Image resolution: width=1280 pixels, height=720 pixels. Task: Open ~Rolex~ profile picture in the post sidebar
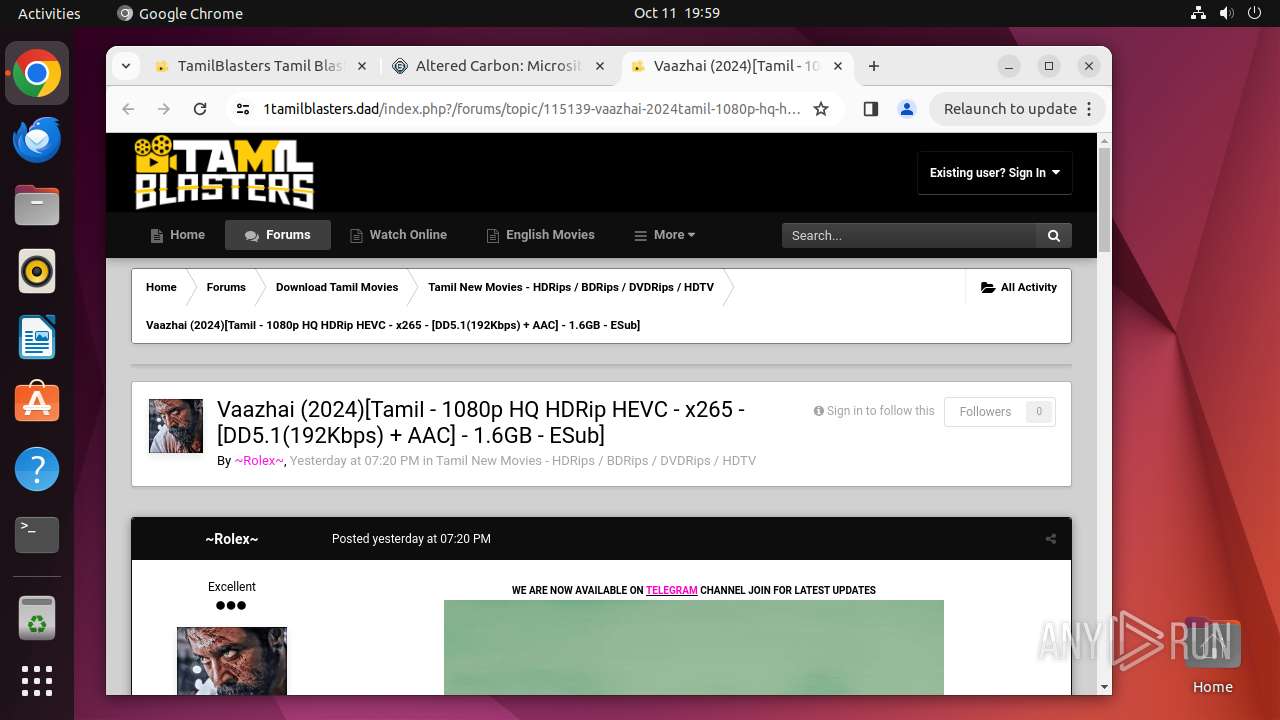click(x=232, y=661)
